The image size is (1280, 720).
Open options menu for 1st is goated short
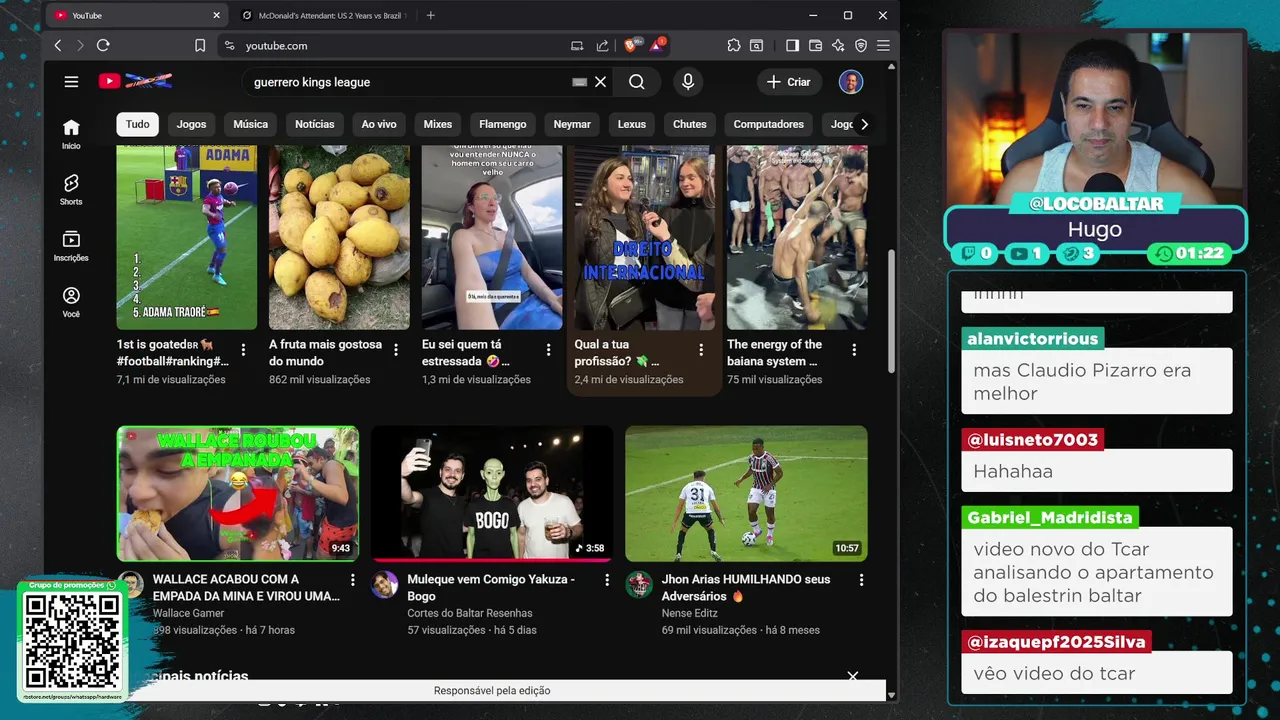(243, 350)
